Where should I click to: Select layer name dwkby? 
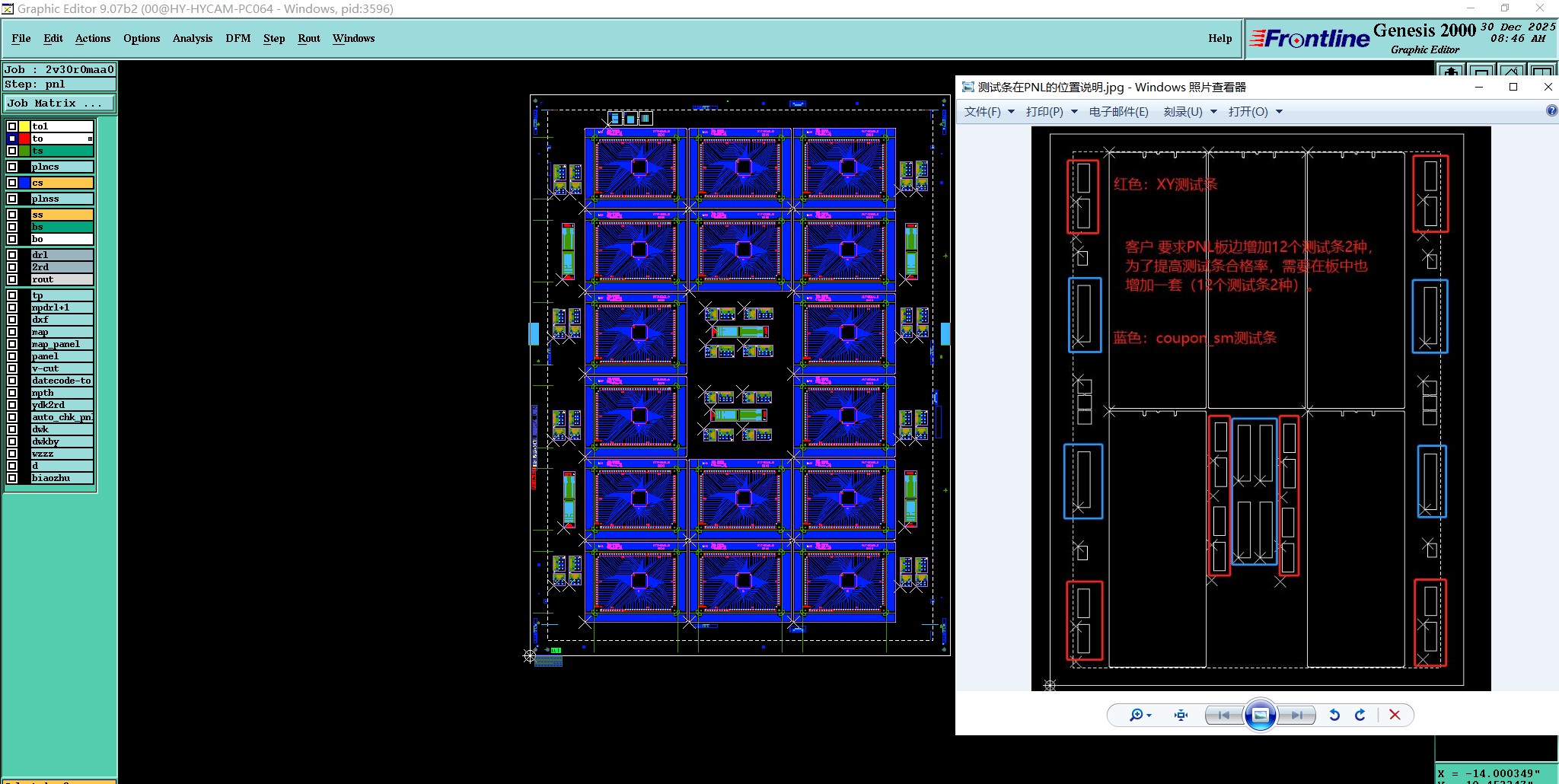[x=62, y=441]
